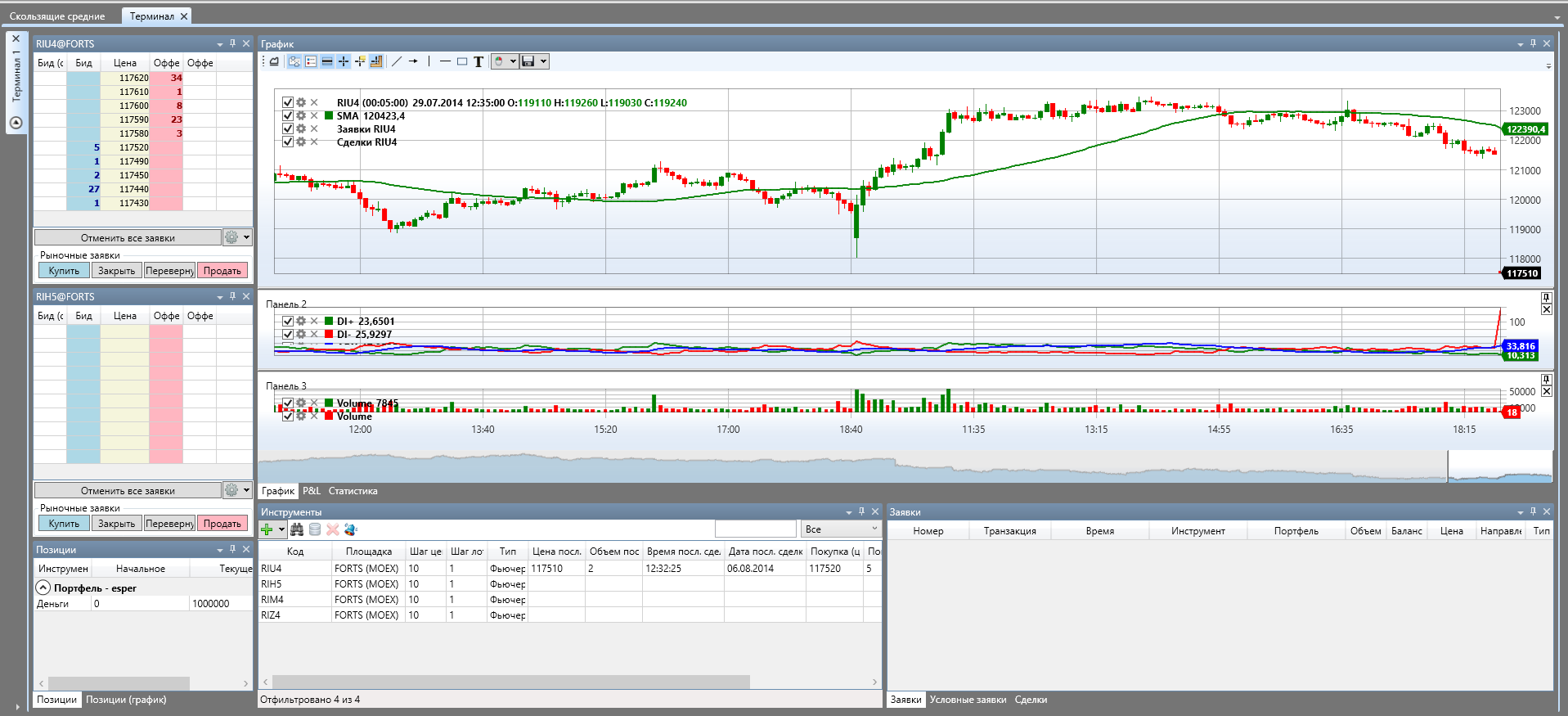The width and height of the screenshot is (1568, 716).
Task: Select the rectangle drawing tool
Action: tap(462, 61)
